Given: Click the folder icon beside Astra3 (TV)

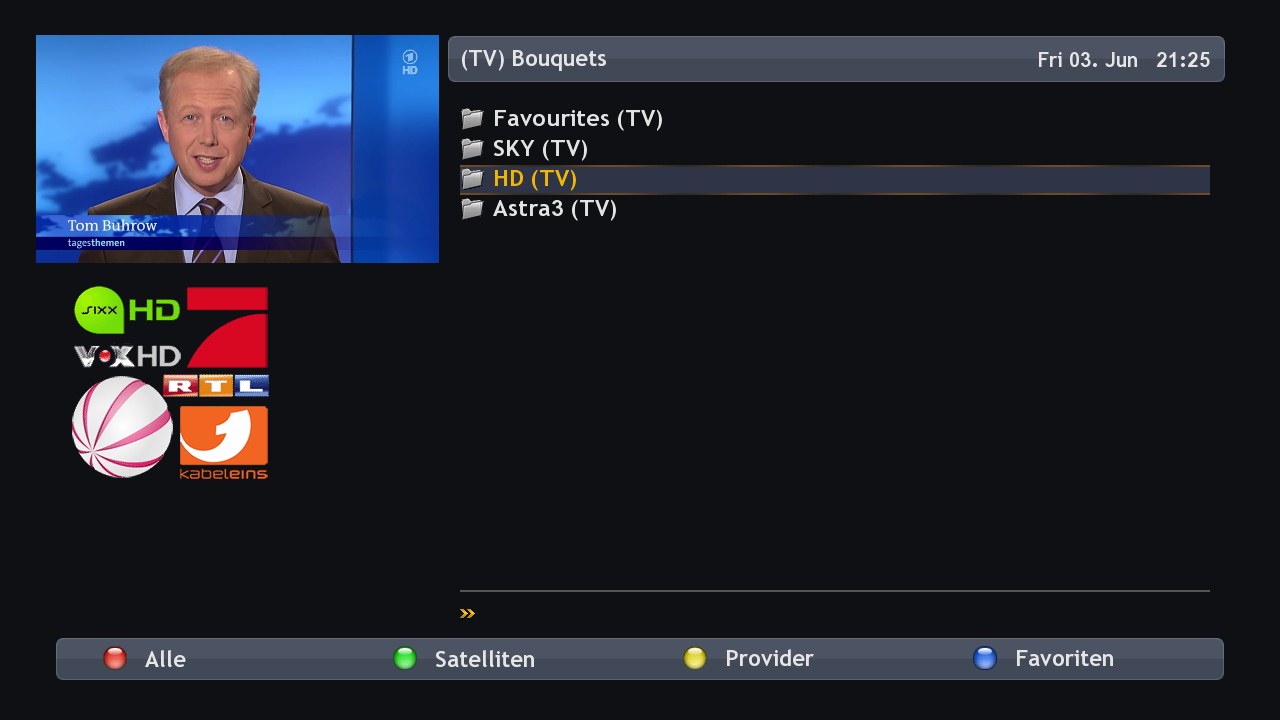Looking at the screenshot, I should click(472, 209).
